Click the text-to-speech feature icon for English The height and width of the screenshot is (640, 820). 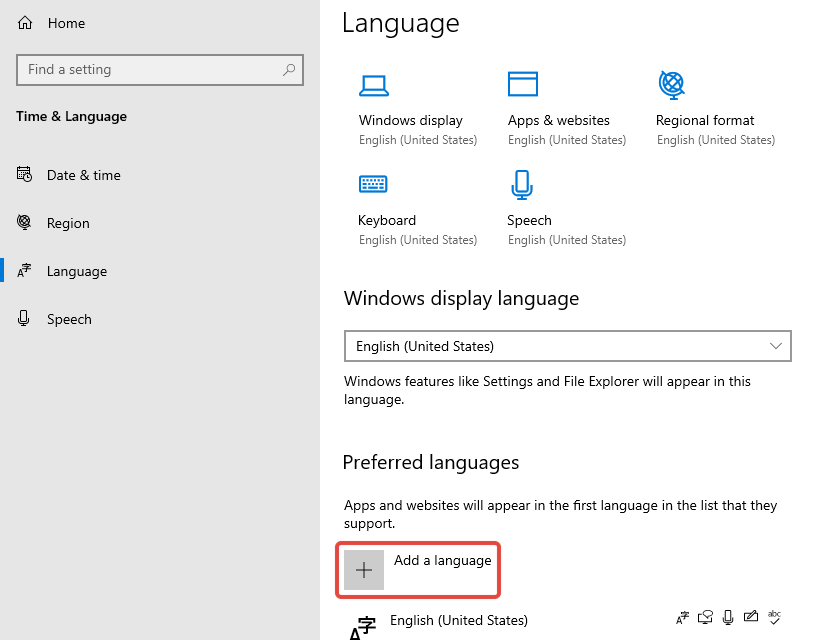[x=705, y=618]
